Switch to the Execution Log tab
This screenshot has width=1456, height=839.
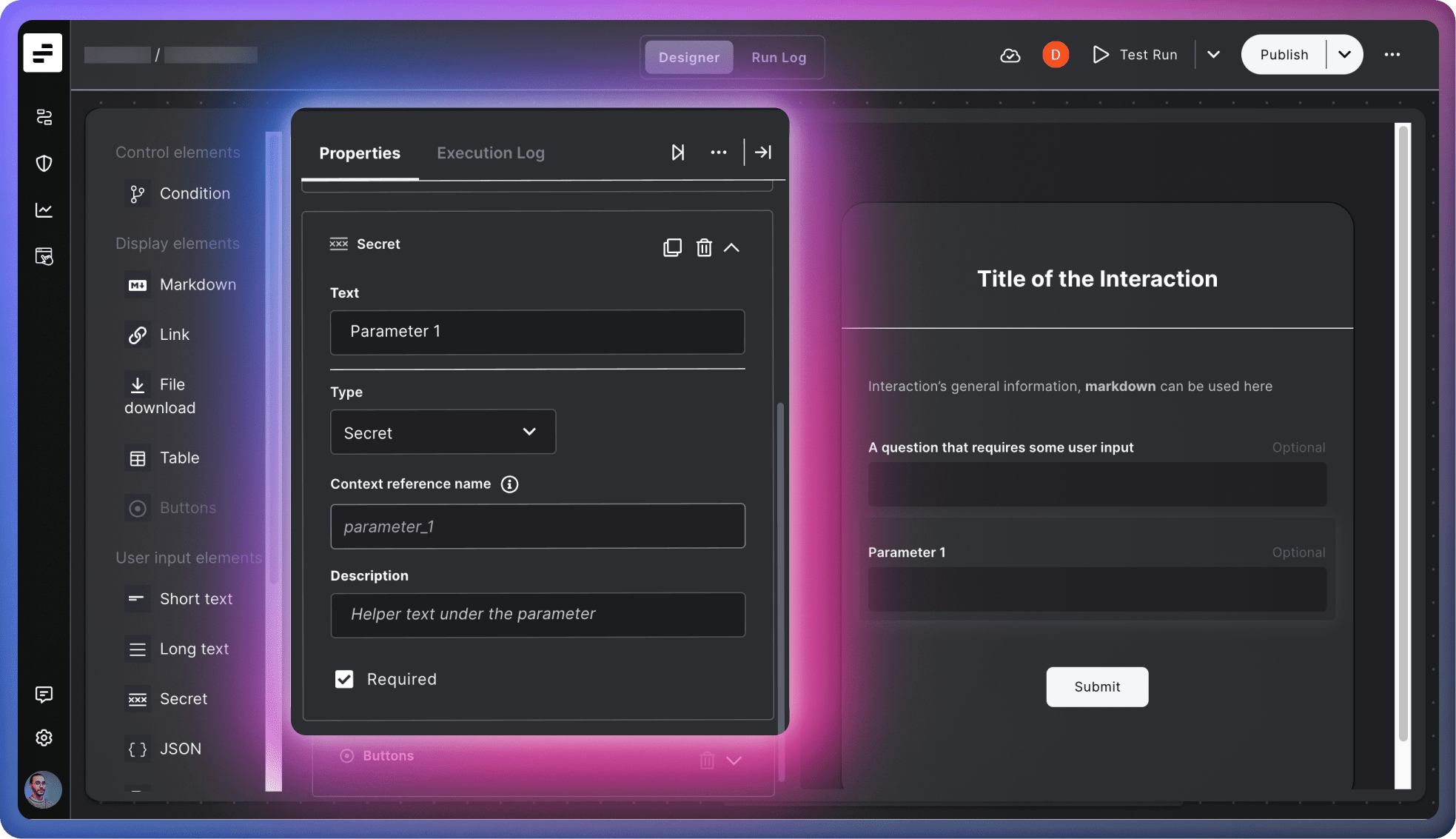tap(490, 153)
